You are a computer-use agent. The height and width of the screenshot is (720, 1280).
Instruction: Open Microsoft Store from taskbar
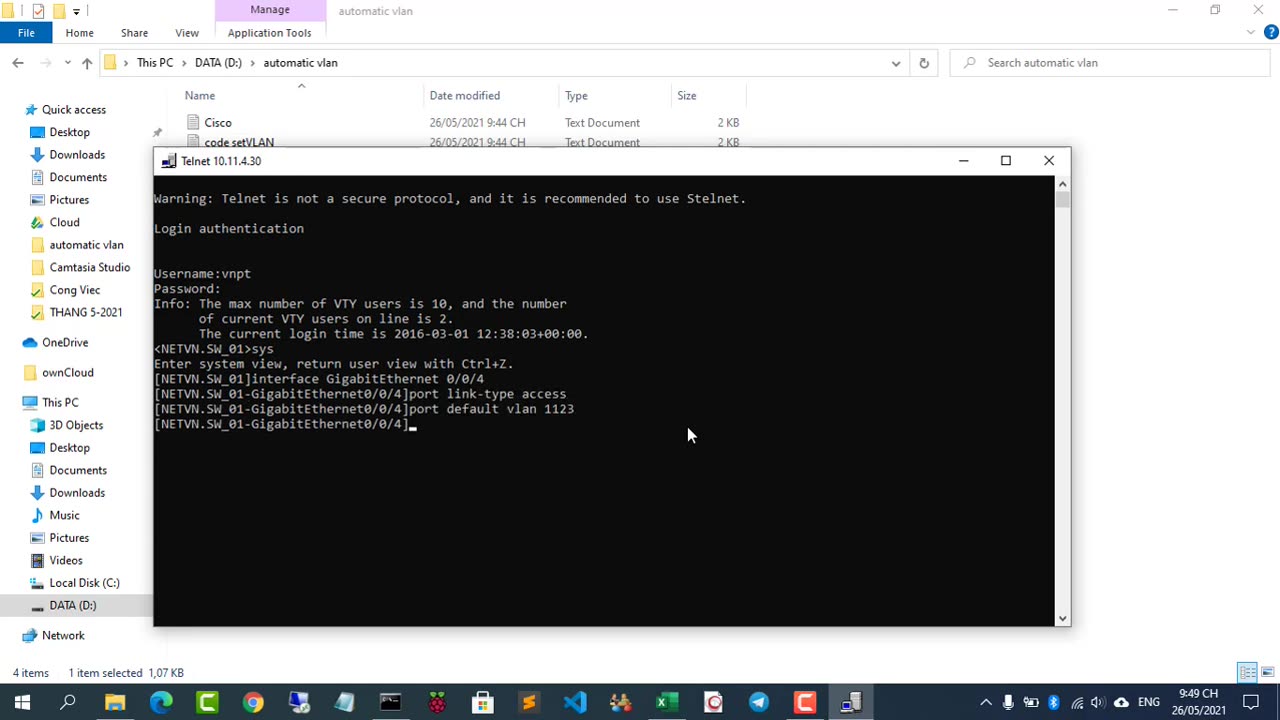[x=483, y=703]
